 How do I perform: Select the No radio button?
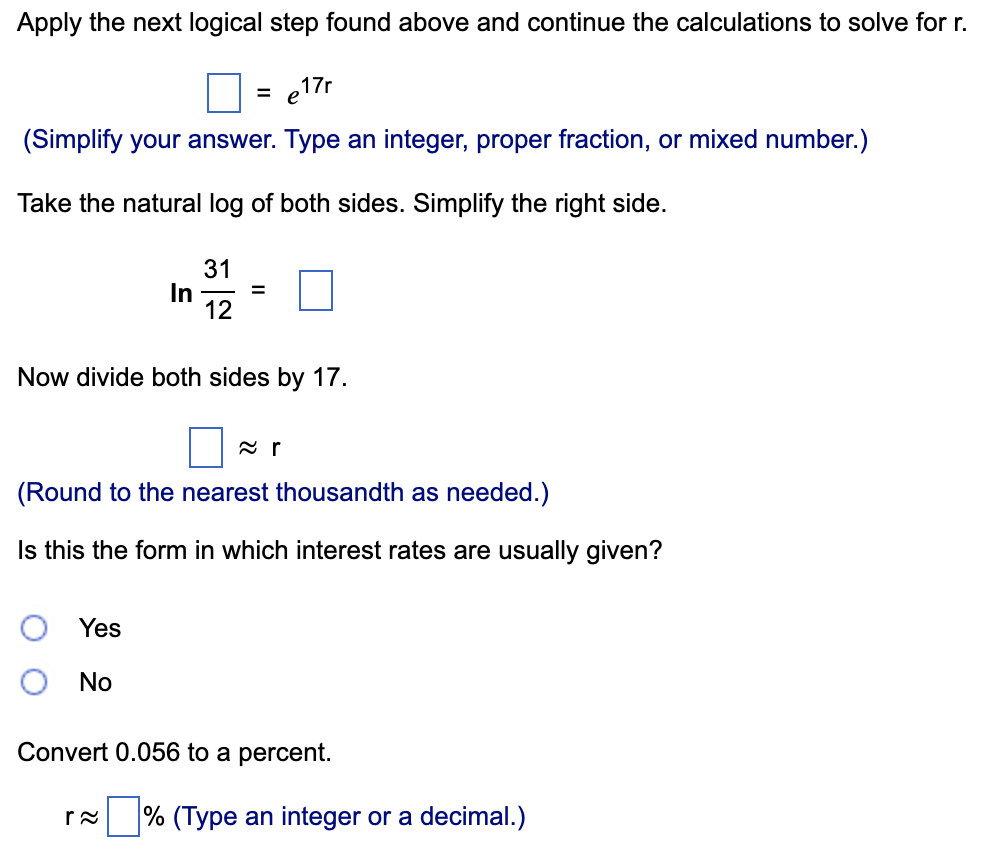coord(35,682)
